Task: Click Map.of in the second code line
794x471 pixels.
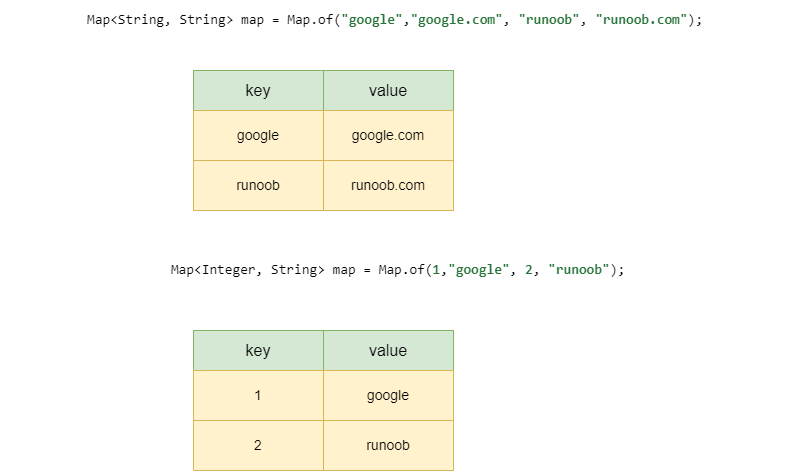Action: coord(398,270)
